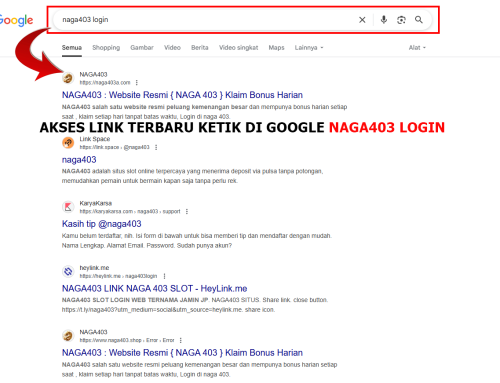Click the heylink.me site name

tap(94, 268)
